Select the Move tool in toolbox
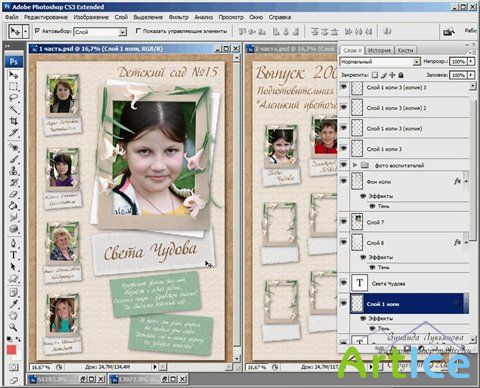The height and width of the screenshot is (388, 480). tap(13, 75)
